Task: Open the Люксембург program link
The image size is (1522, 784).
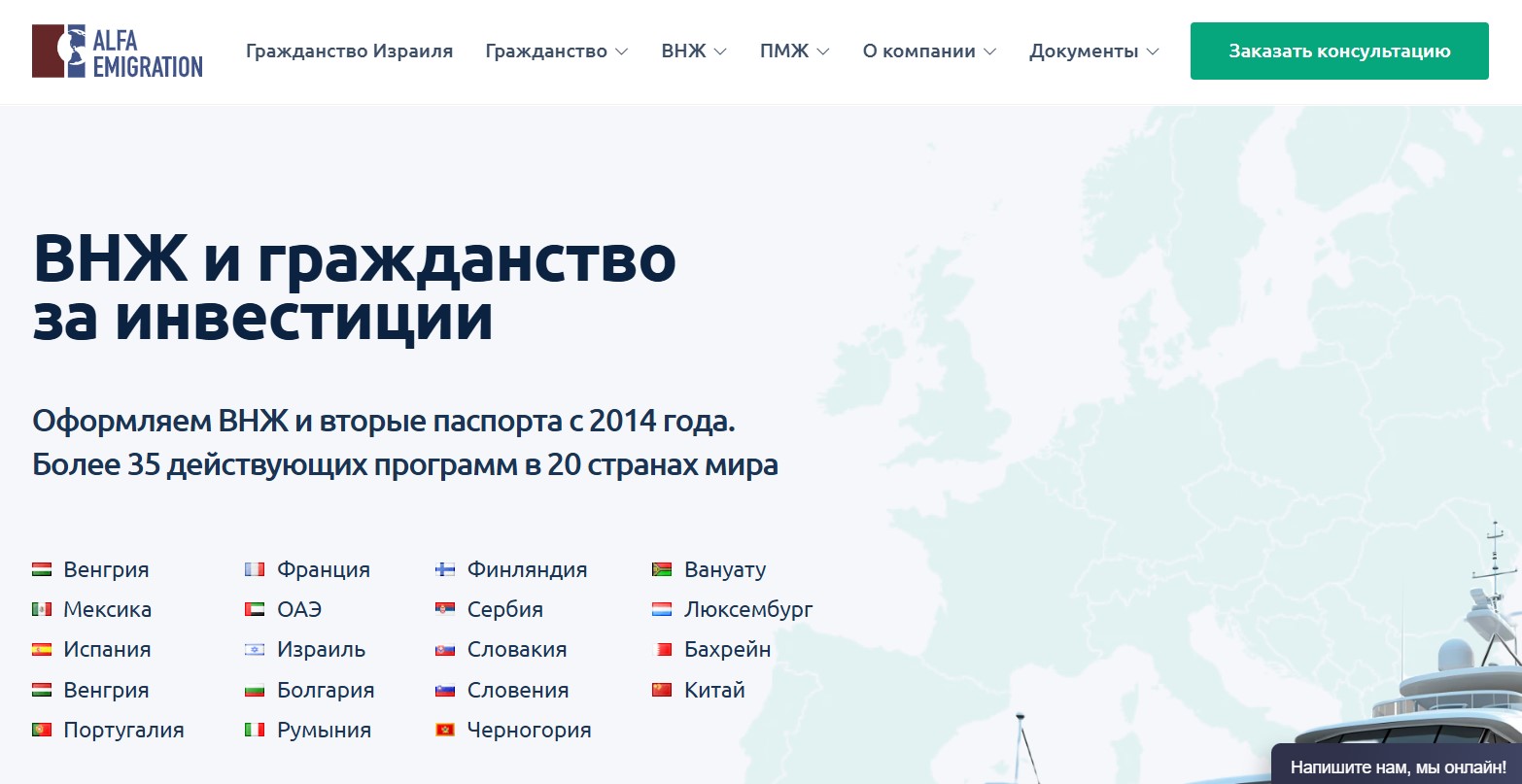Action: coord(748,609)
